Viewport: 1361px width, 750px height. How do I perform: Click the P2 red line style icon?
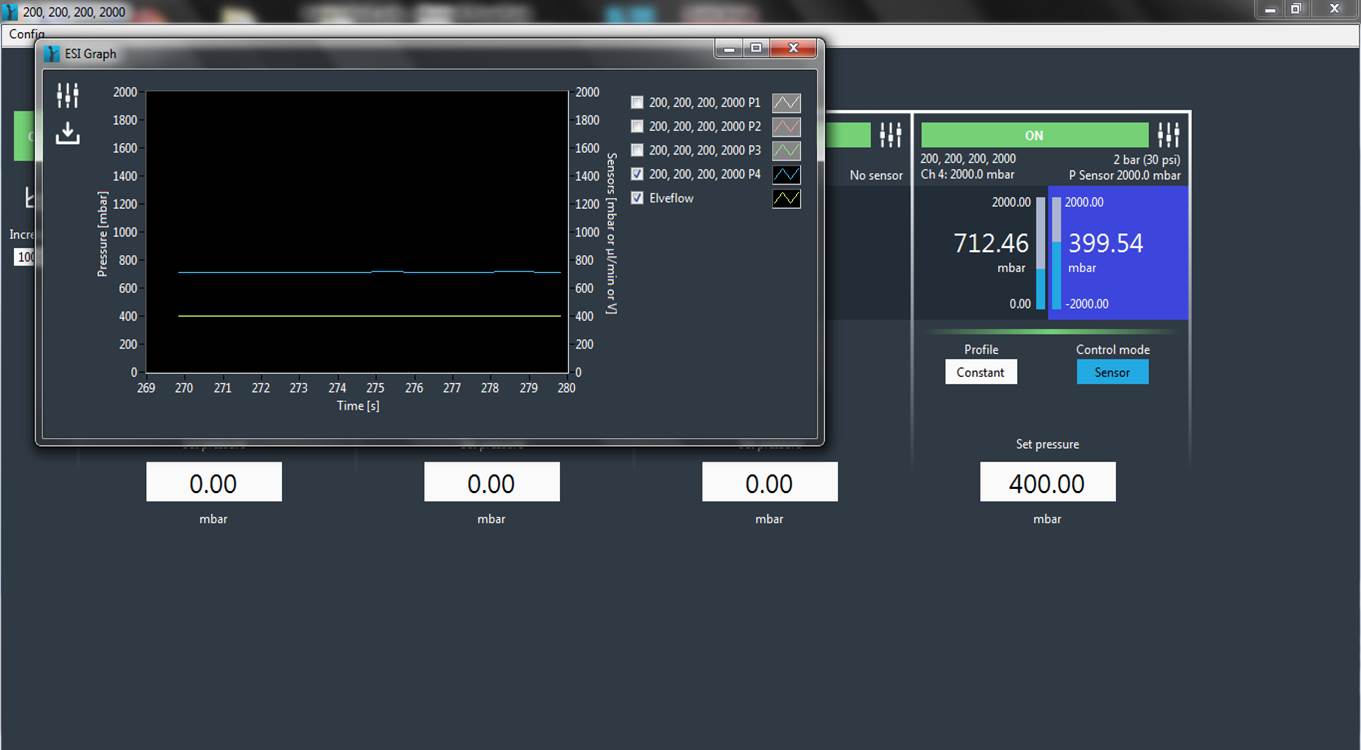(x=786, y=127)
